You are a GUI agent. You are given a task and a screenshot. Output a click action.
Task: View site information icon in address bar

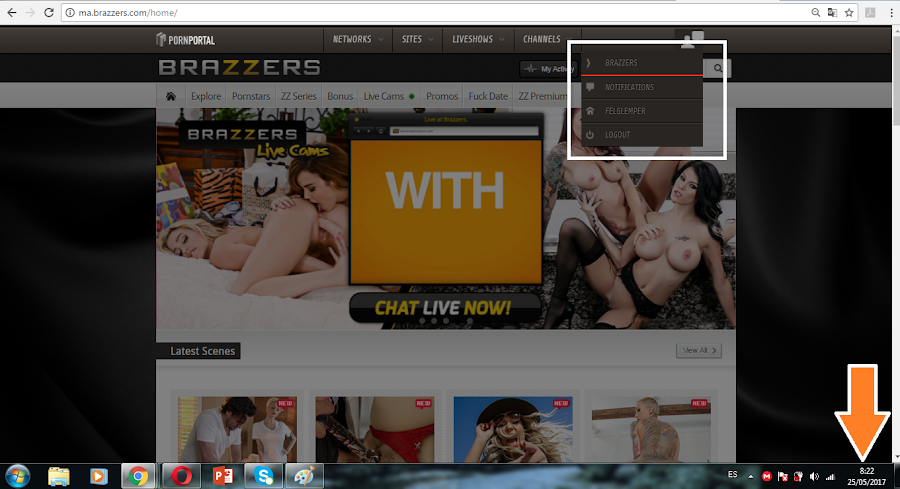(x=70, y=13)
